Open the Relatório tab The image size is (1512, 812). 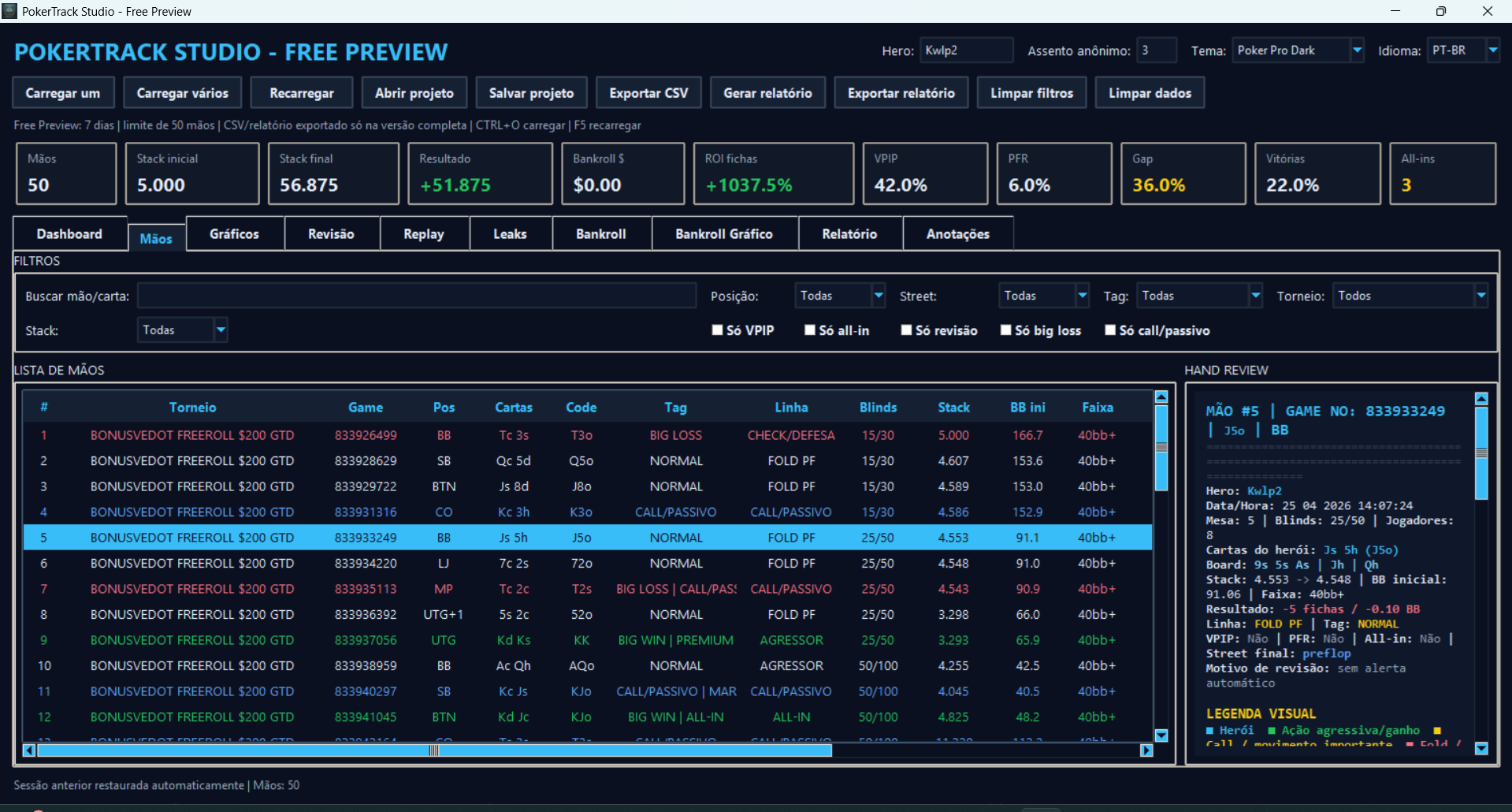849,234
